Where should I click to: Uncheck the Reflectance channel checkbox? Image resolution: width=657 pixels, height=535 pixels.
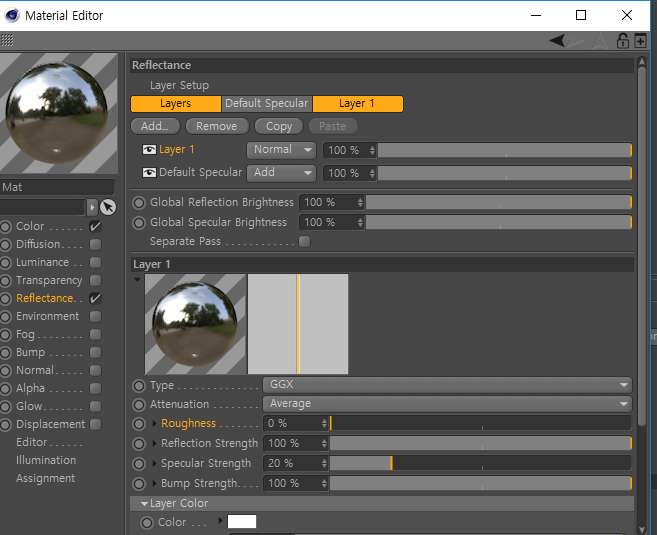point(96,298)
